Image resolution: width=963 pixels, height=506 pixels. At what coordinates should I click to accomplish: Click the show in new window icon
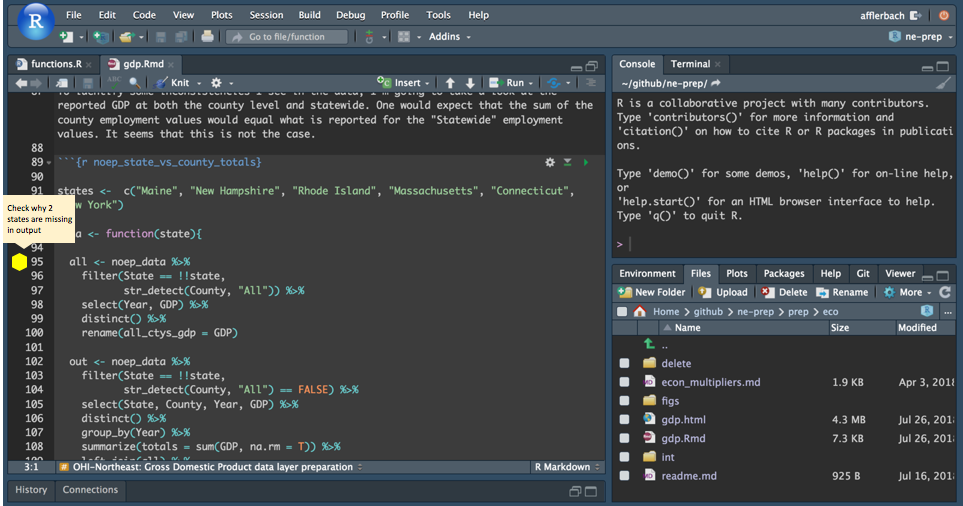61,83
